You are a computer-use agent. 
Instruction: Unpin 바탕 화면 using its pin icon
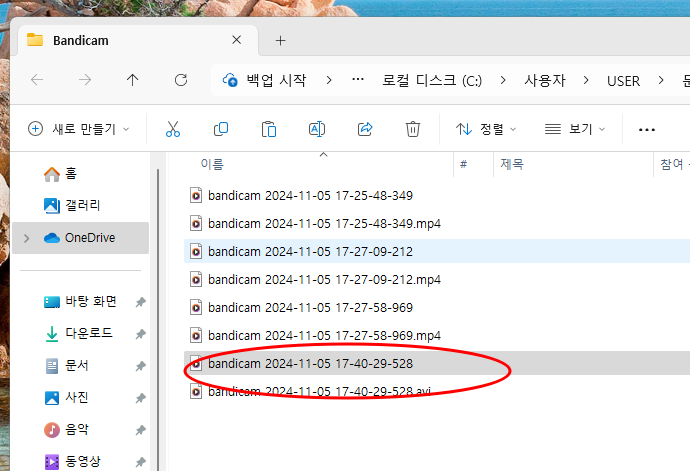[x=140, y=302]
